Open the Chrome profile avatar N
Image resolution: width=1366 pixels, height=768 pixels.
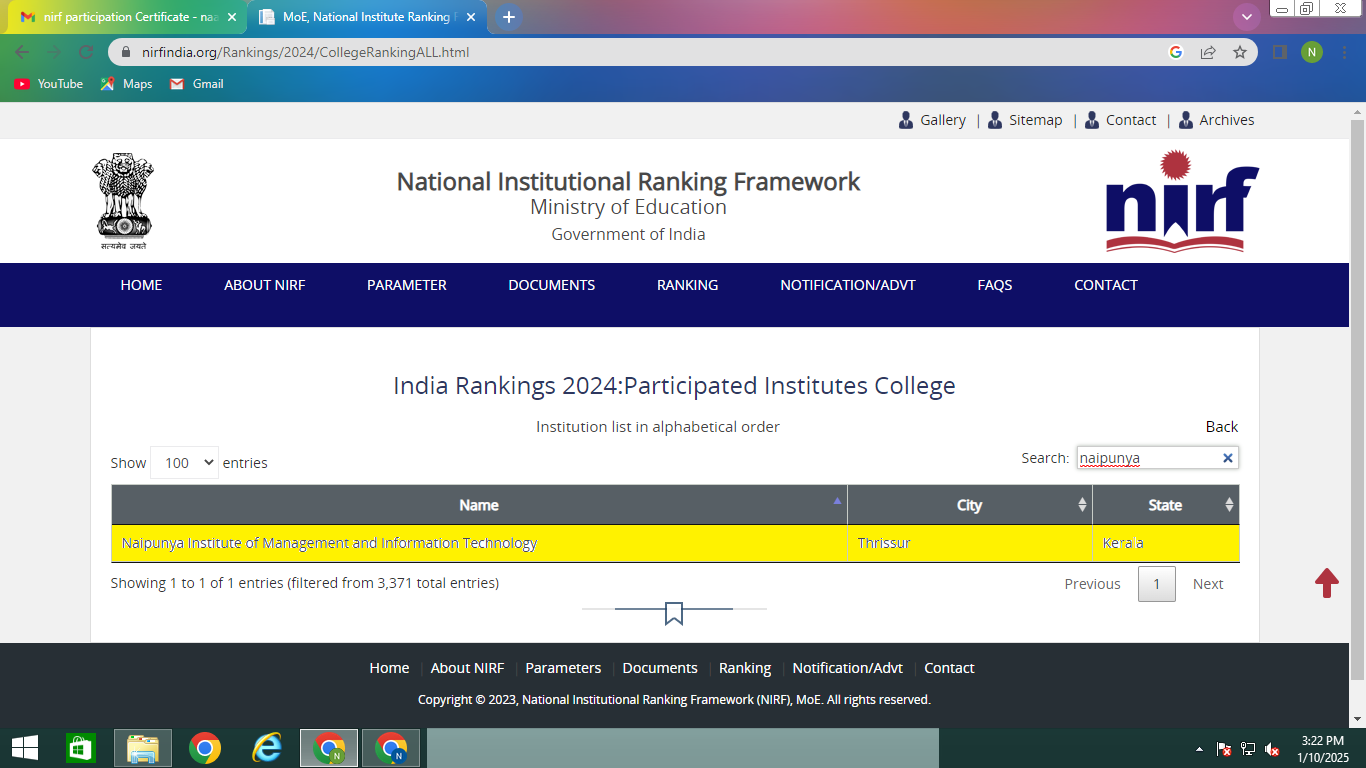pyautogui.click(x=1312, y=52)
